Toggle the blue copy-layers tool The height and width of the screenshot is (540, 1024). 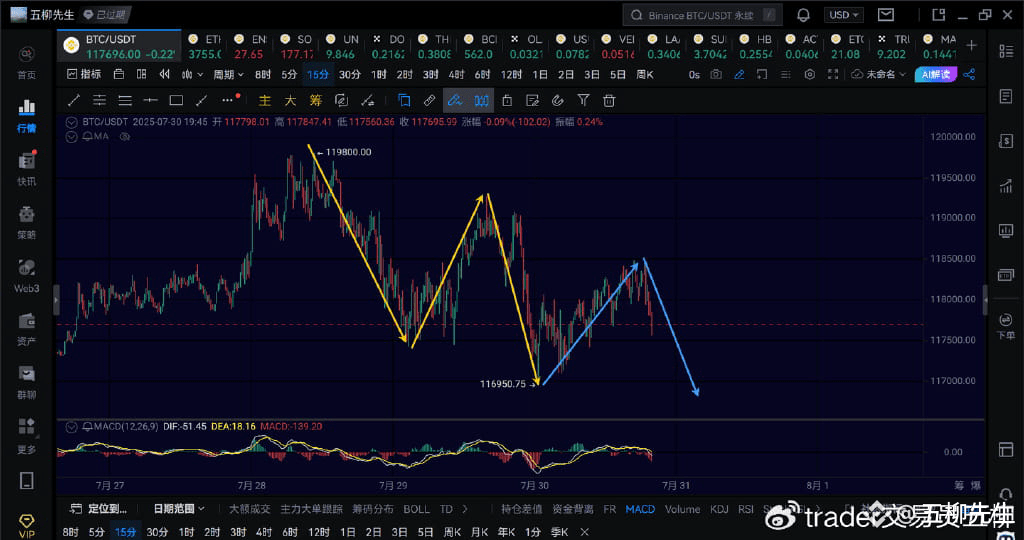pos(404,100)
